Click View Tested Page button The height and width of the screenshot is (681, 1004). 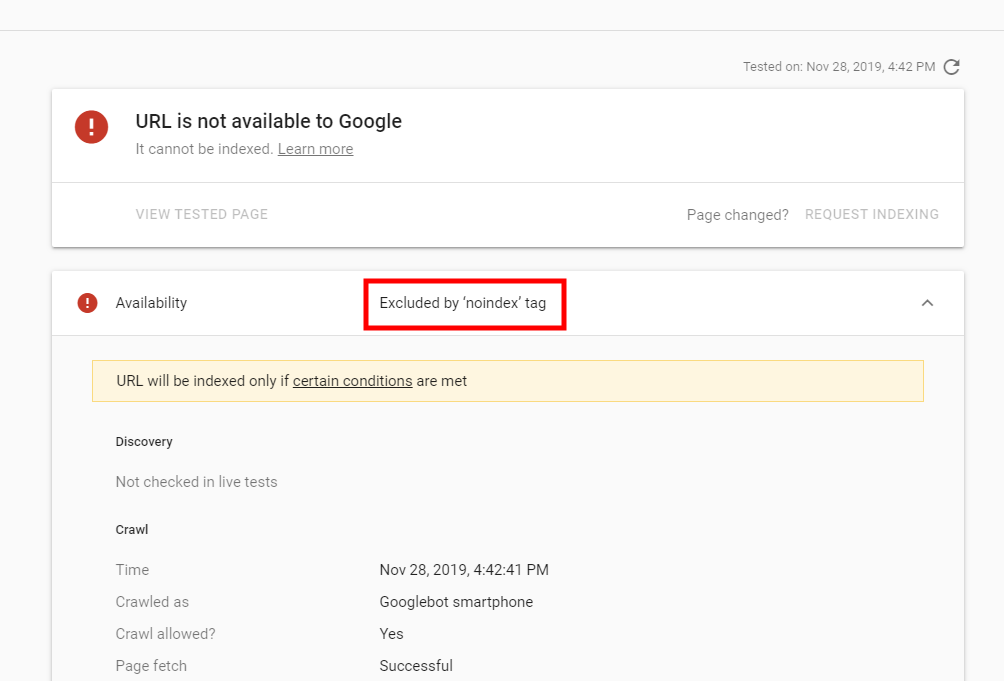202,214
